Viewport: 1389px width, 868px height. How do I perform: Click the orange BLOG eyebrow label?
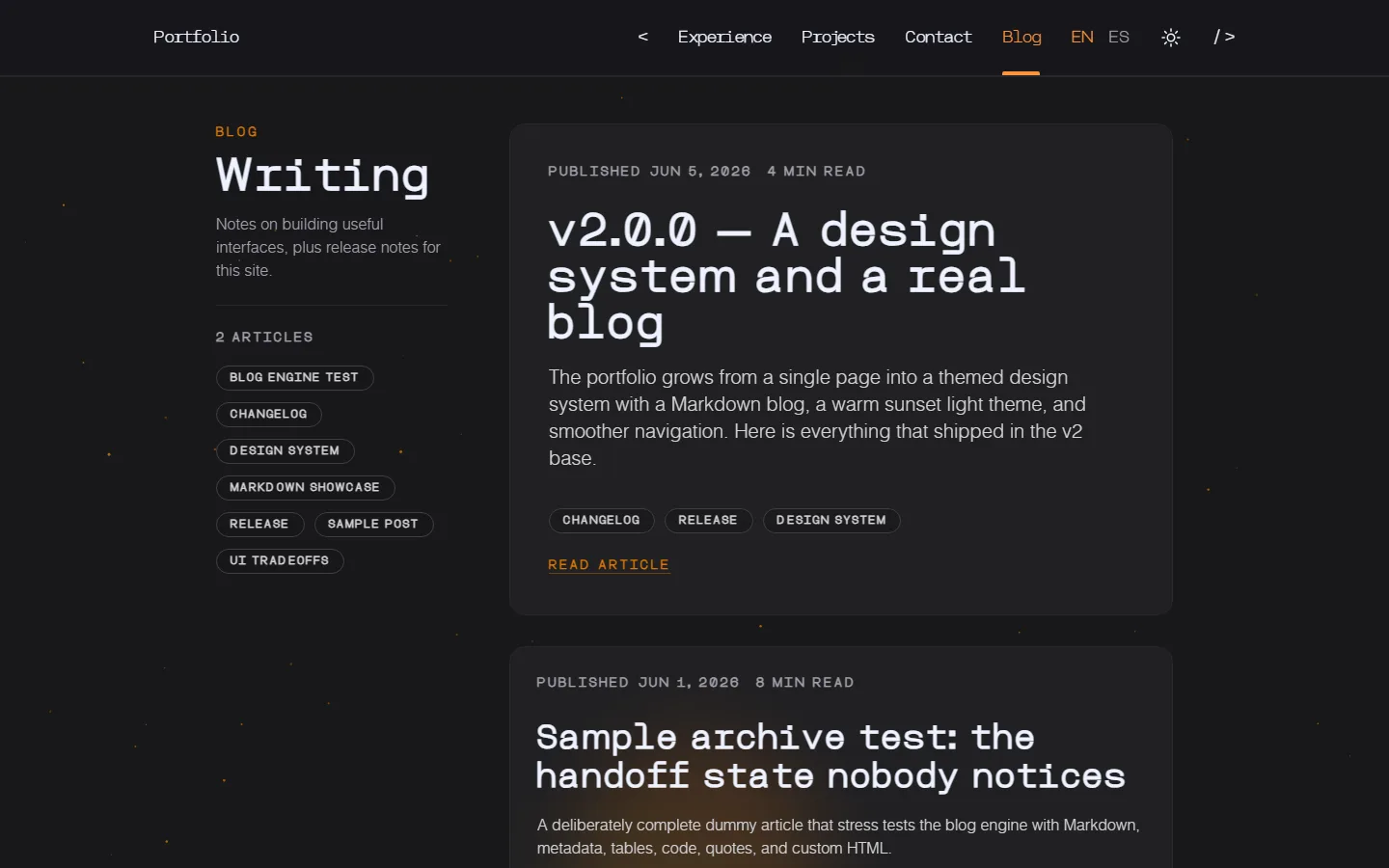pyautogui.click(x=236, y=131)
